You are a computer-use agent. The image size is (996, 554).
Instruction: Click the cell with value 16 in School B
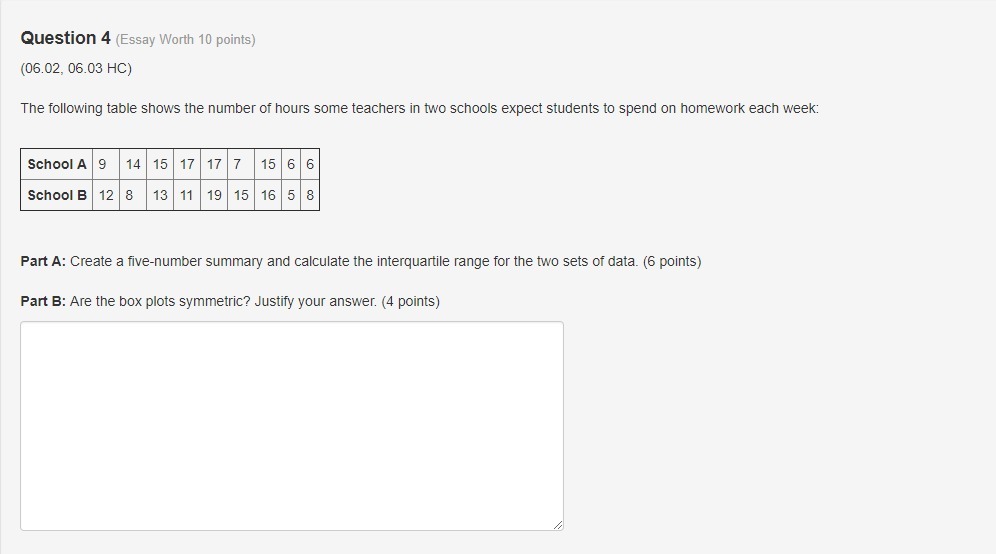pos(268,195)
